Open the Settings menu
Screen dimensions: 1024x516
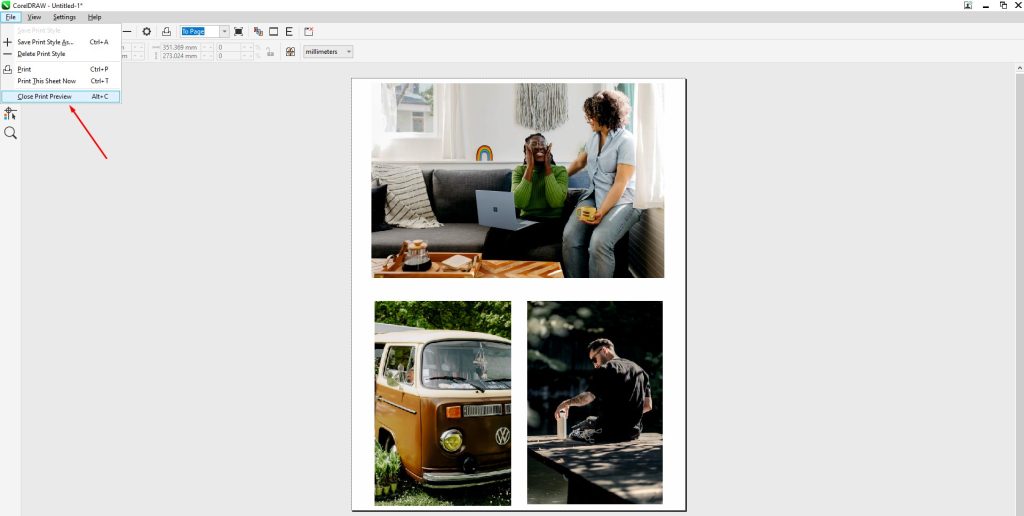[64, 17]
